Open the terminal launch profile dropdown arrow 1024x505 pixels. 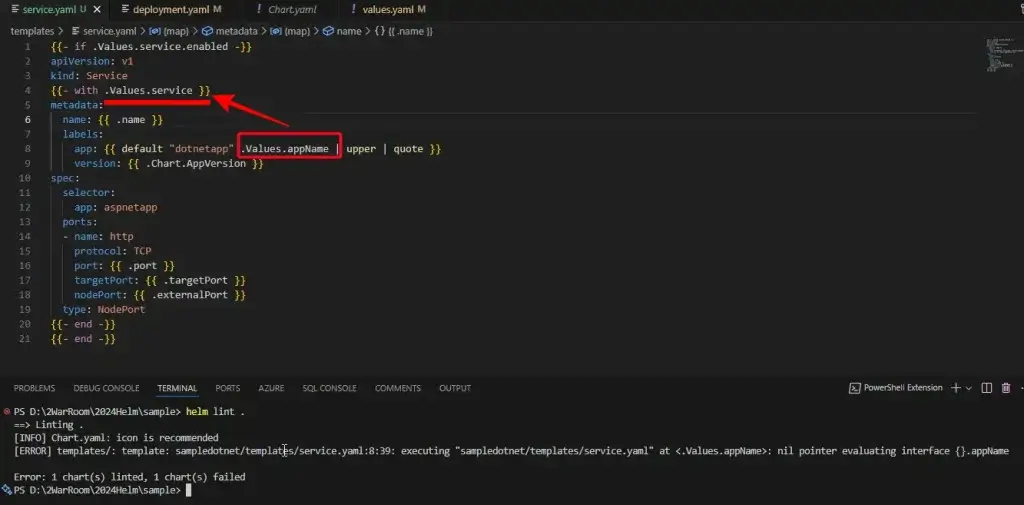pyautogui.click(x=969, y=388)
